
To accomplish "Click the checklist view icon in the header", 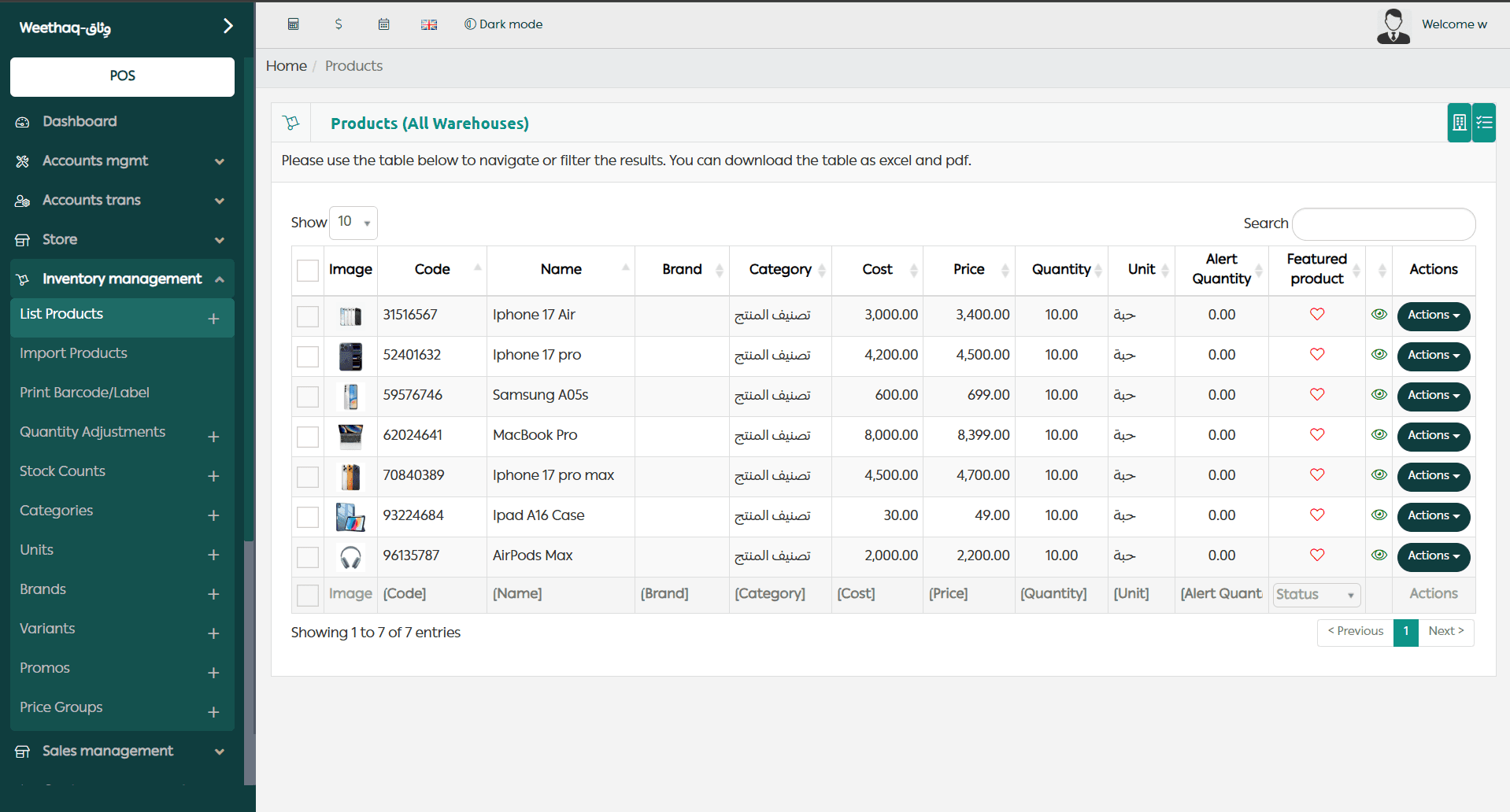I will pos(1484,122).
